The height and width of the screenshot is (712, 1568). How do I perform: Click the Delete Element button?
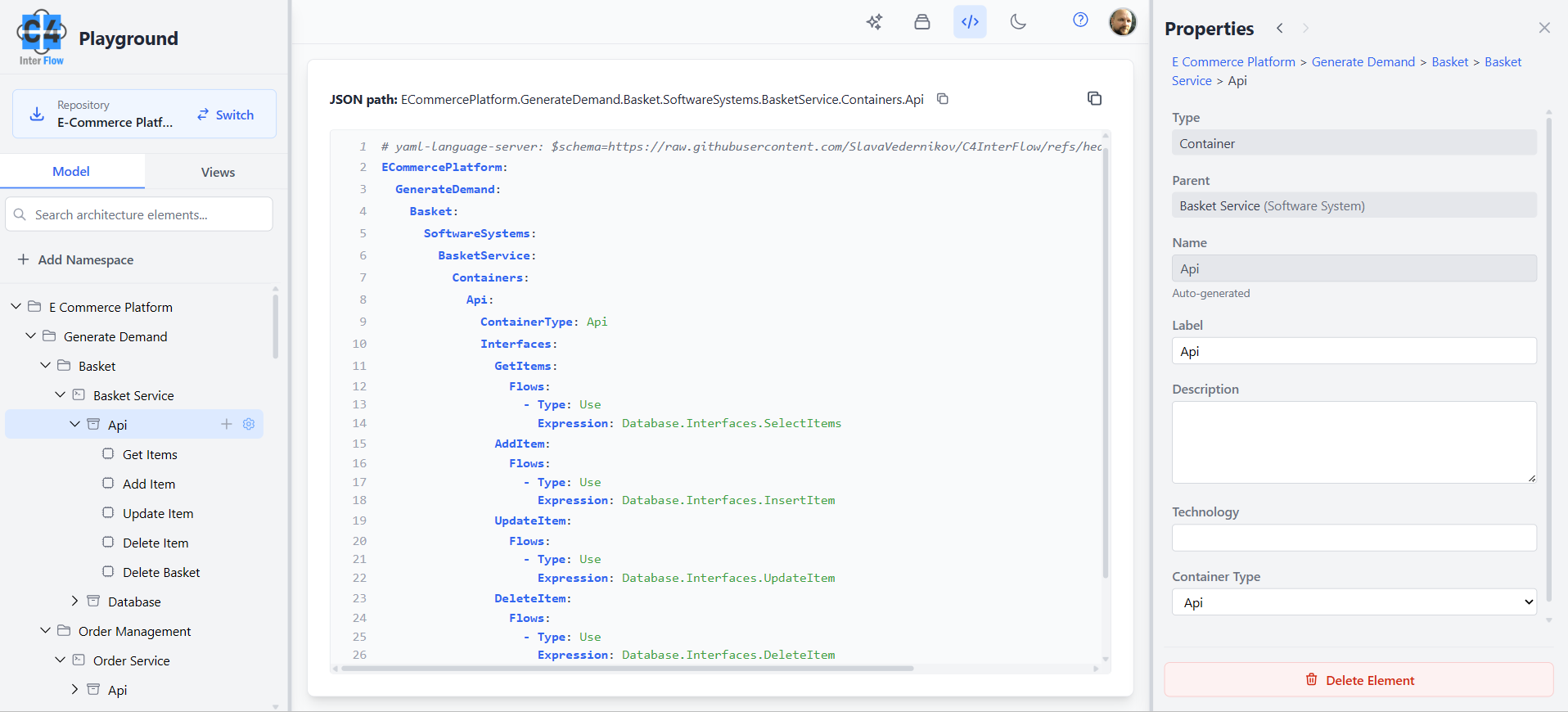tap(1358, 680)
